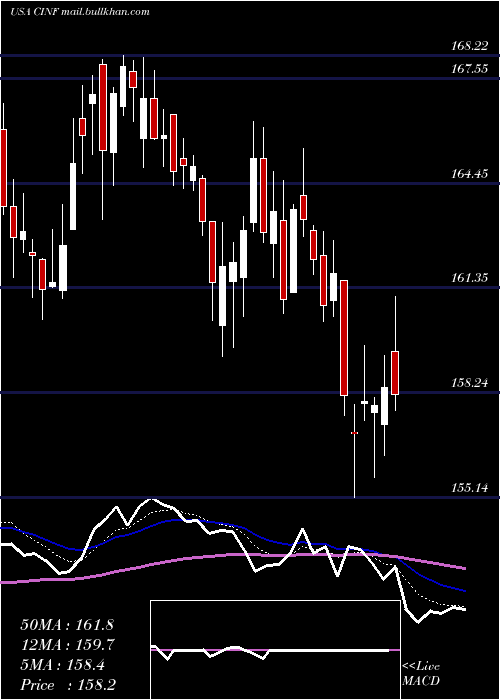500x700 pixels.
Task: Click the 158.24 price level label
Action: point(469,383)
